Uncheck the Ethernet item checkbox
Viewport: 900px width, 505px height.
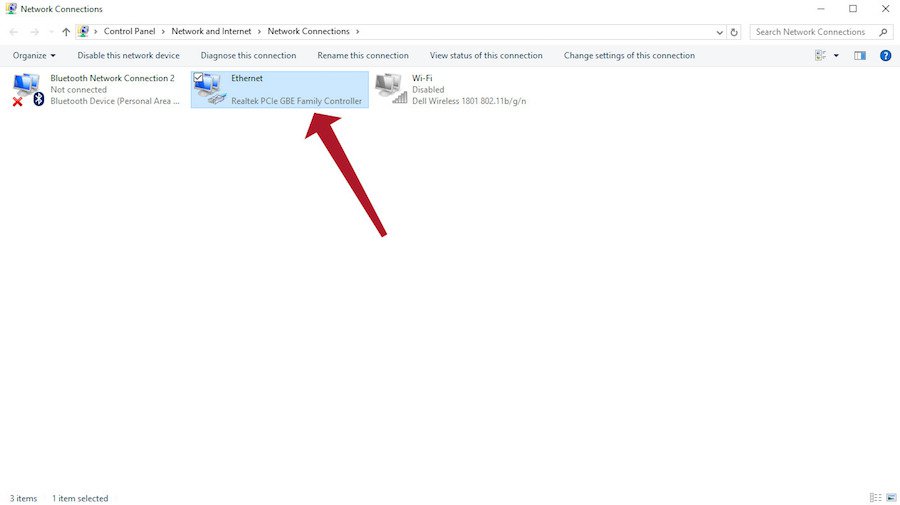(x=198, y=77)
